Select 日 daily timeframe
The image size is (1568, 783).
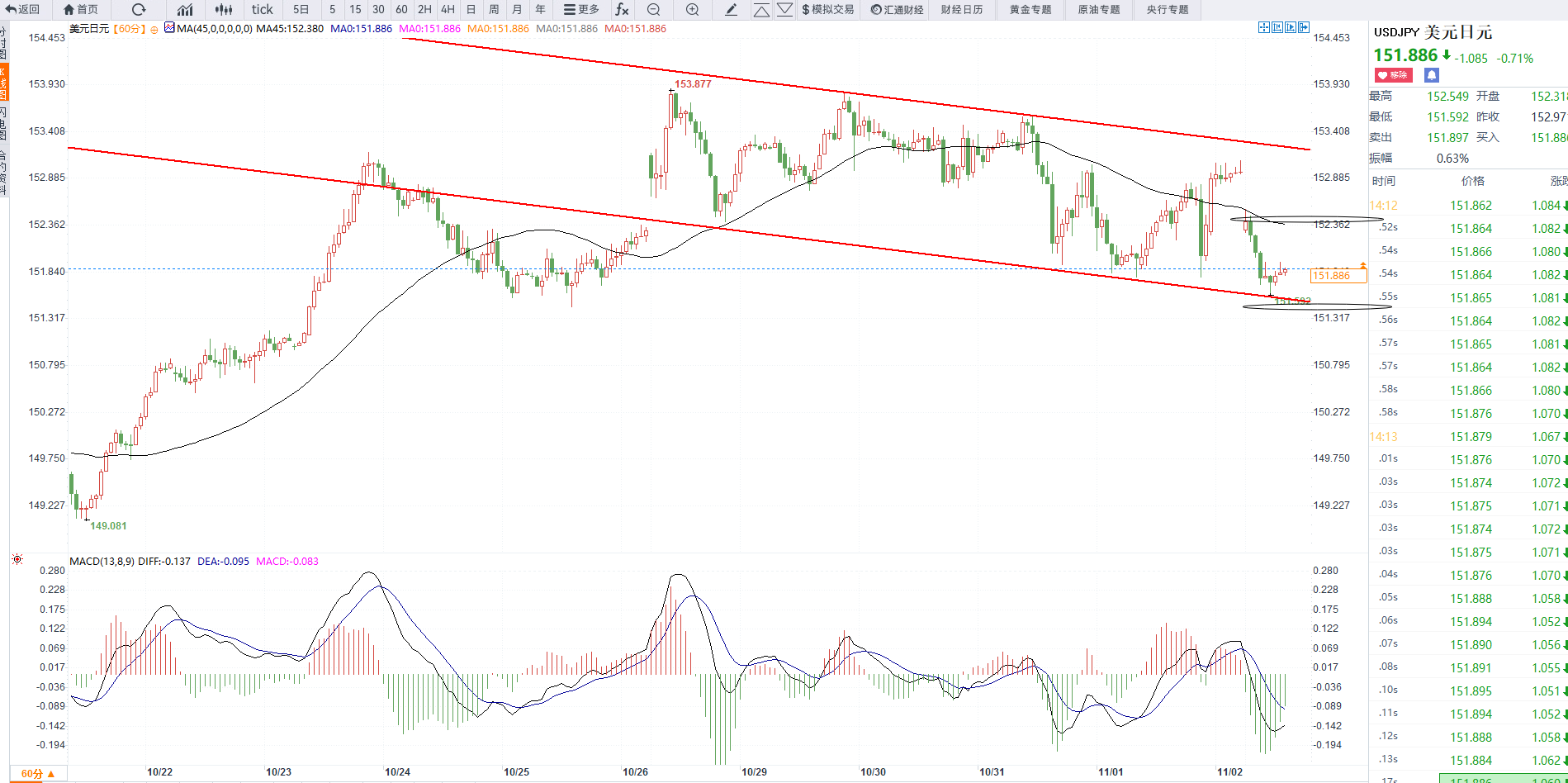coord(471,9)
